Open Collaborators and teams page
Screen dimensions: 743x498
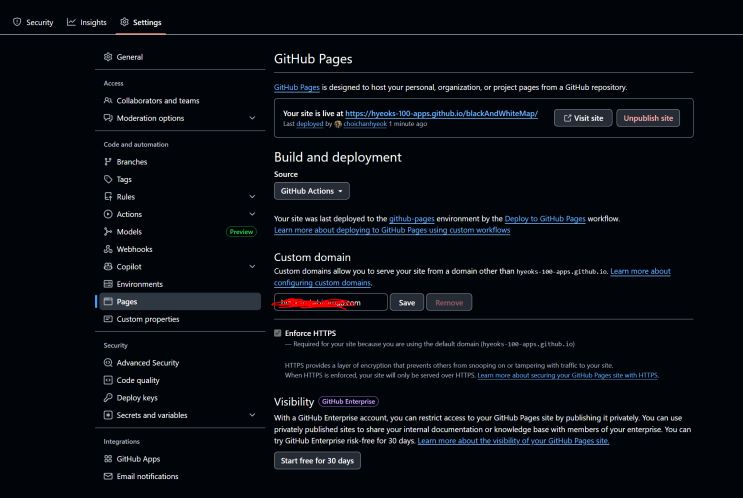(x=180, y=100)
